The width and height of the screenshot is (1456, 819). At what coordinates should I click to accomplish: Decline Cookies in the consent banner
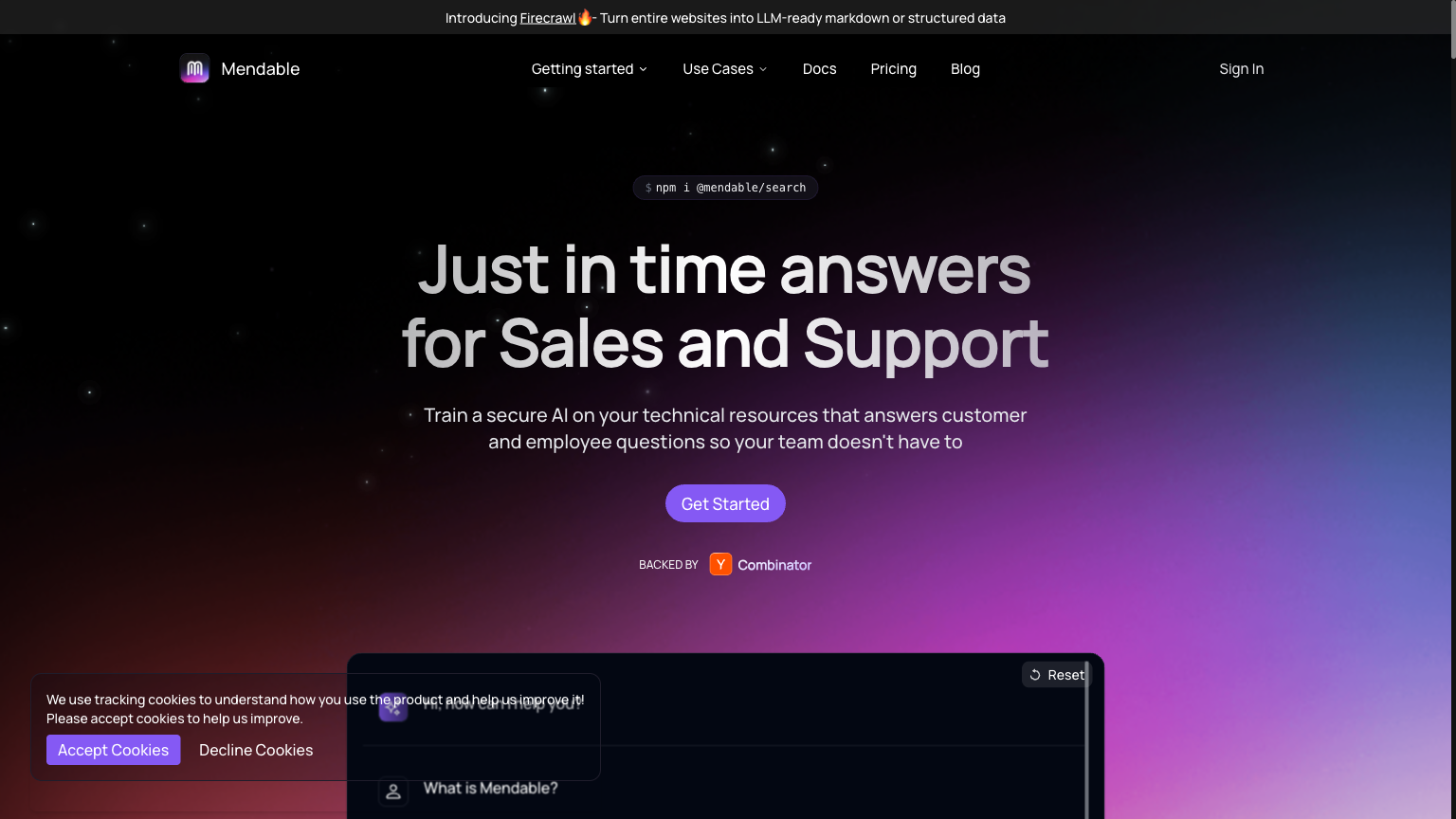256,750
